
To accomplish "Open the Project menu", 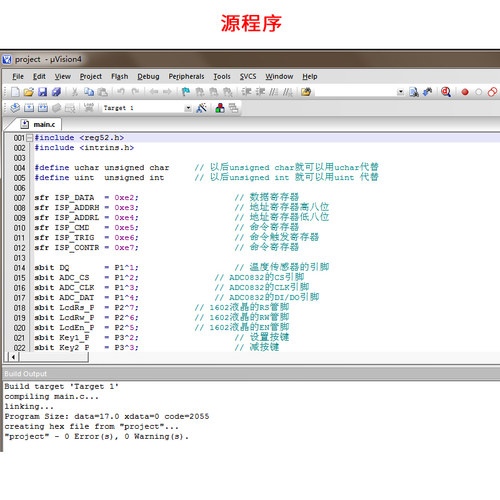I will (x=91, y=76).
